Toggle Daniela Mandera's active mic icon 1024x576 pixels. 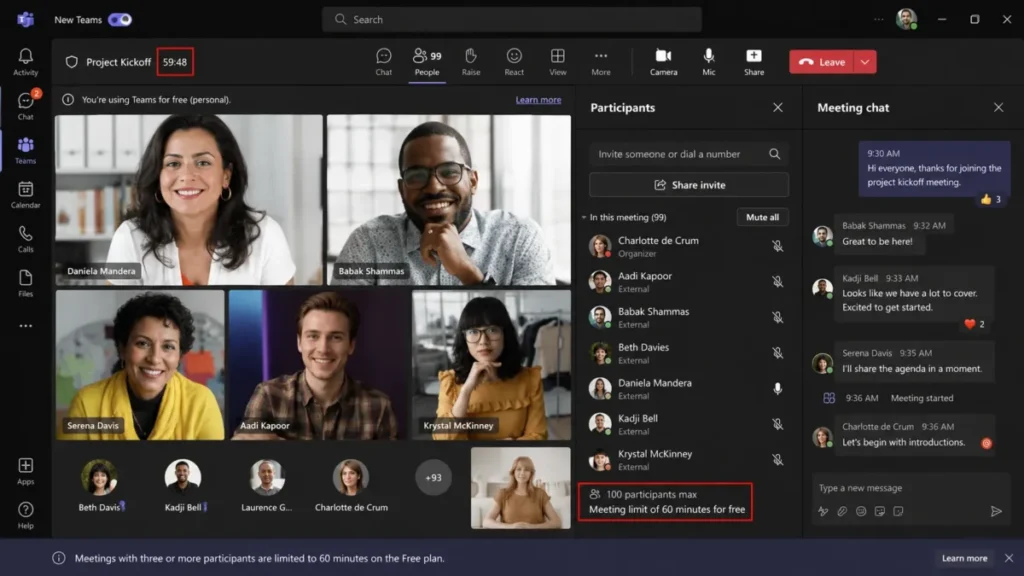coord(777,389)
